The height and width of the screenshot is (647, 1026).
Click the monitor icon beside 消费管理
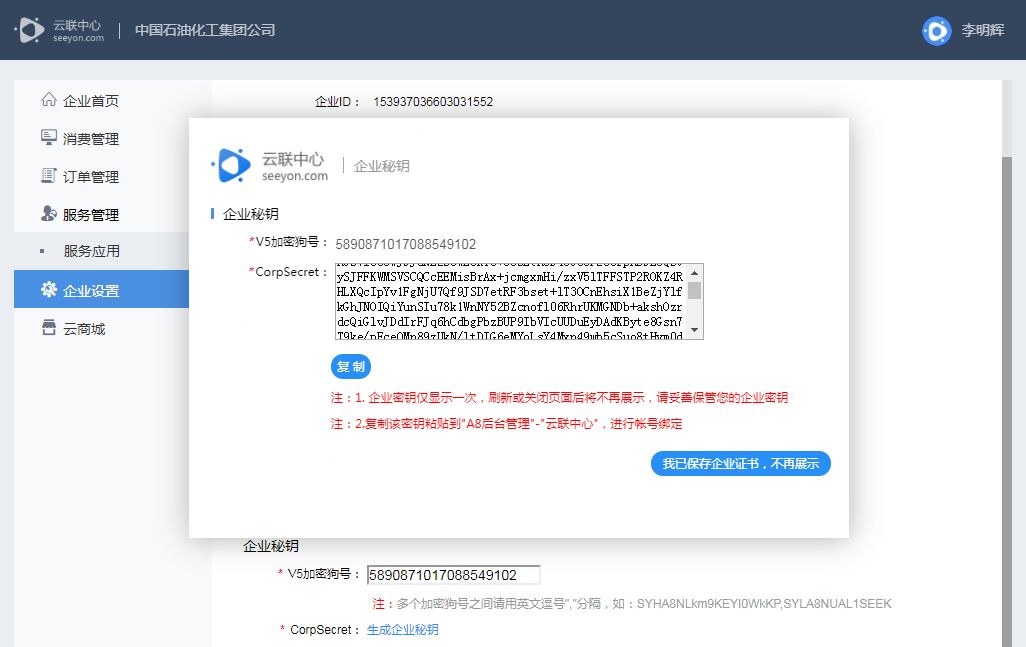click(48, 137)
